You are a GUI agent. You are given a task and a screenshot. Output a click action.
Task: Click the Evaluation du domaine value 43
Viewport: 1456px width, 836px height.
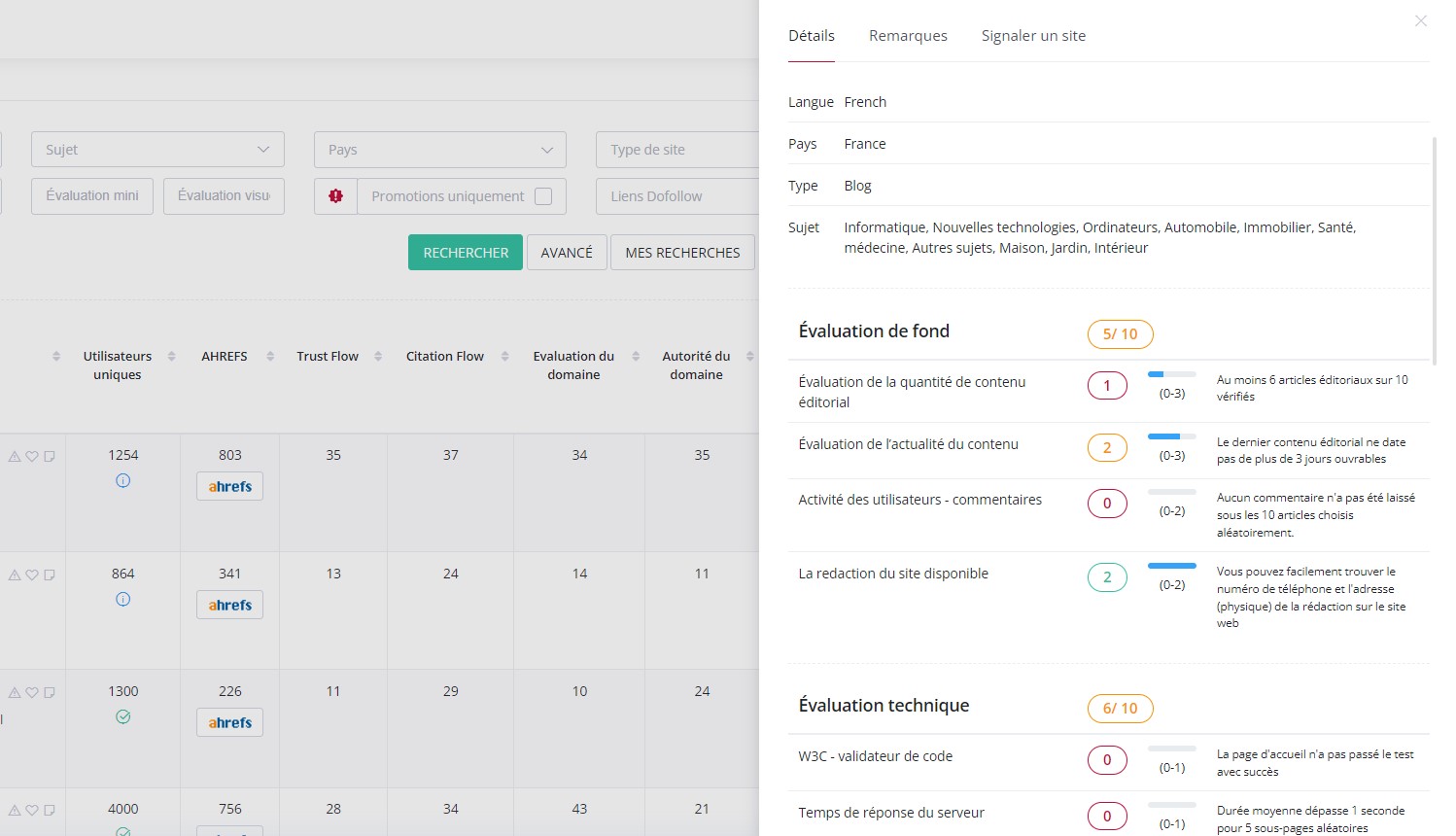(x=580, y=809)
